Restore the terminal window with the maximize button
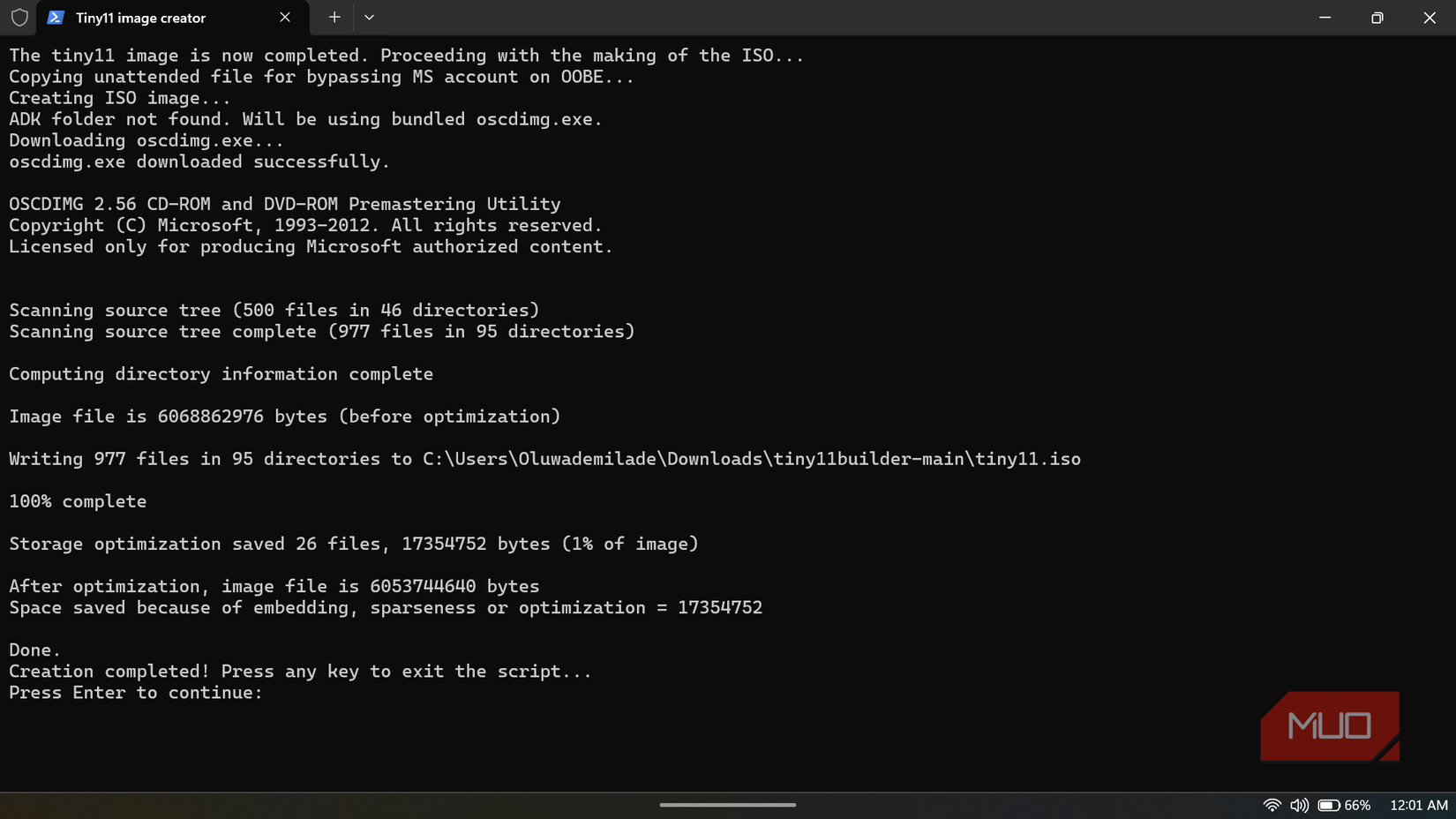 pos(1377,17)
